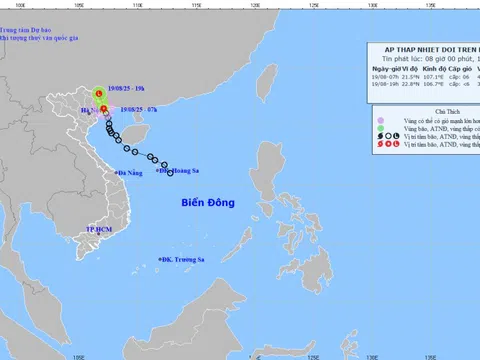Image resolution: width=480 pixels, height=360 pixels.
Task: Click legend text 'Vùng bão, ATNĐ, vùng thấp'
Action: coord(438,129)
